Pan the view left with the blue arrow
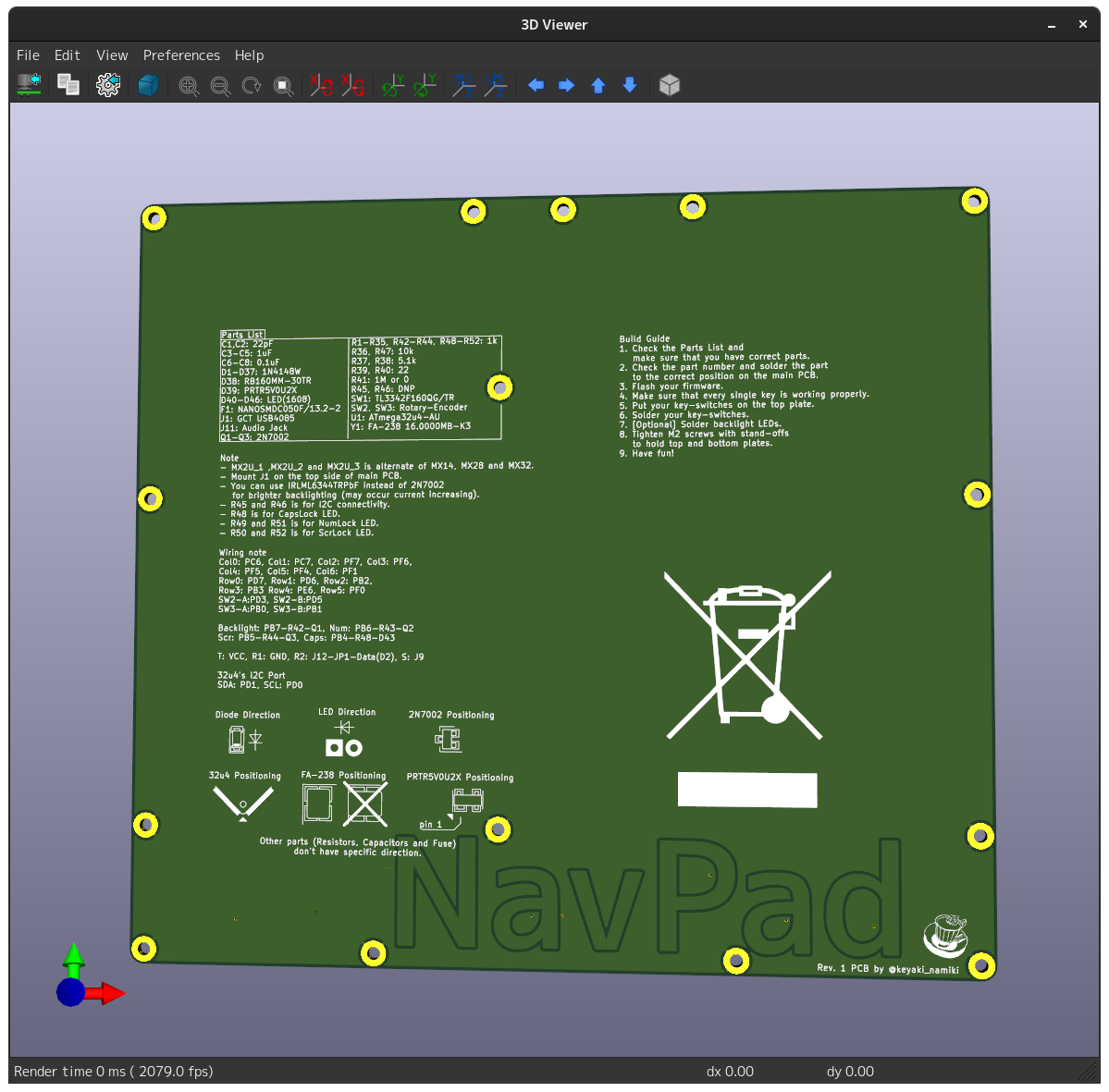Image resolution: width=1109 pixels, height=1092 pixels. (535, 85)
